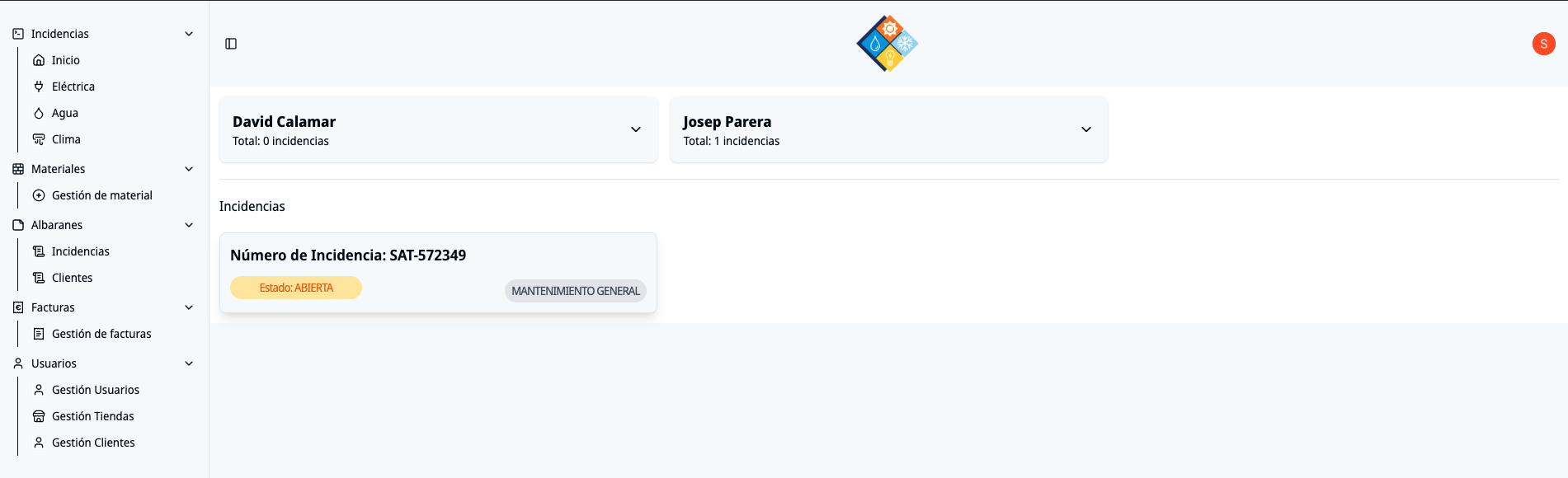Click the Facturas euro document icon
This screenshot has height=478, width=1568.
tap(18, 307)
